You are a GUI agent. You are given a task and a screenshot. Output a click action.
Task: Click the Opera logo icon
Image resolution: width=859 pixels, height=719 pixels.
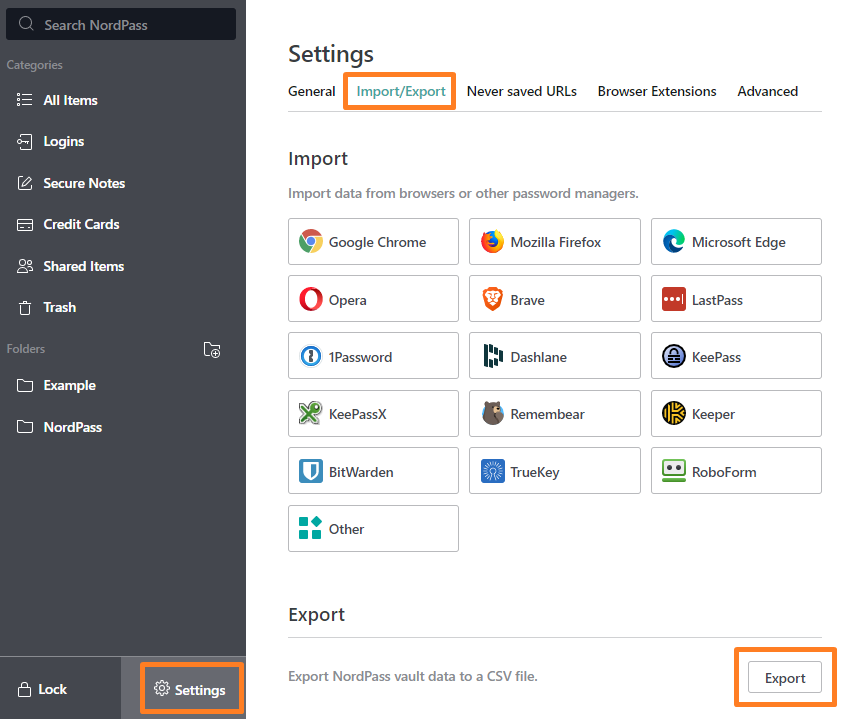click(311, 299)
